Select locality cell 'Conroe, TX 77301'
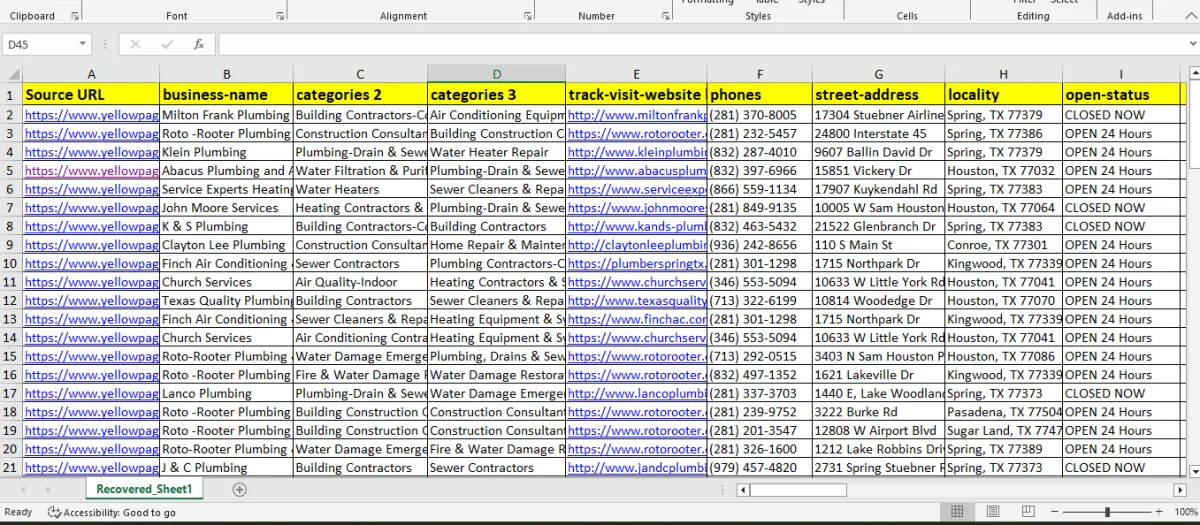Image resolution: width=1200 pixels, height=525 pixels. [1004, 245]
